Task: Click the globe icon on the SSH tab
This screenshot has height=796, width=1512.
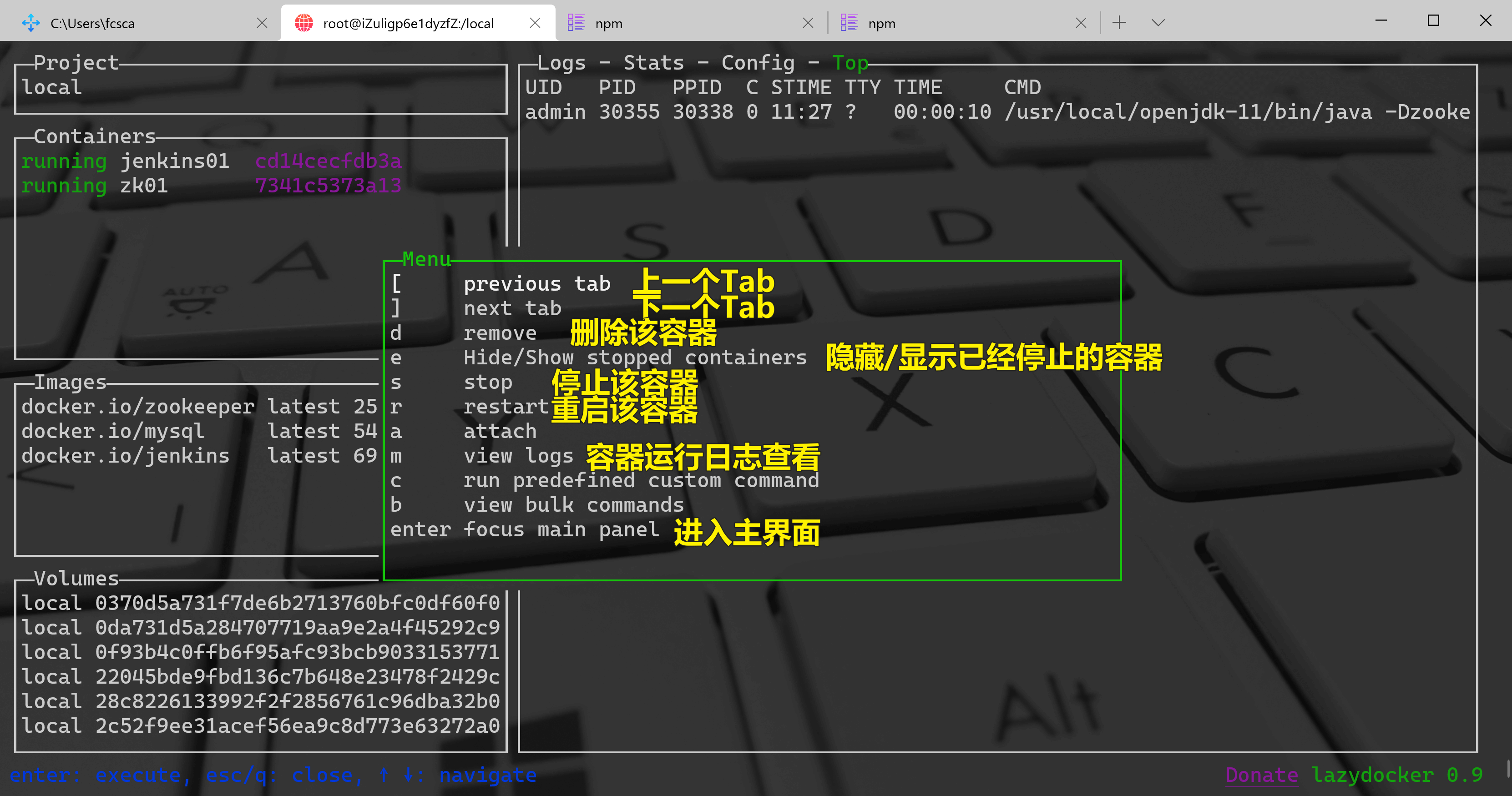Action: [x=303, y=23]
